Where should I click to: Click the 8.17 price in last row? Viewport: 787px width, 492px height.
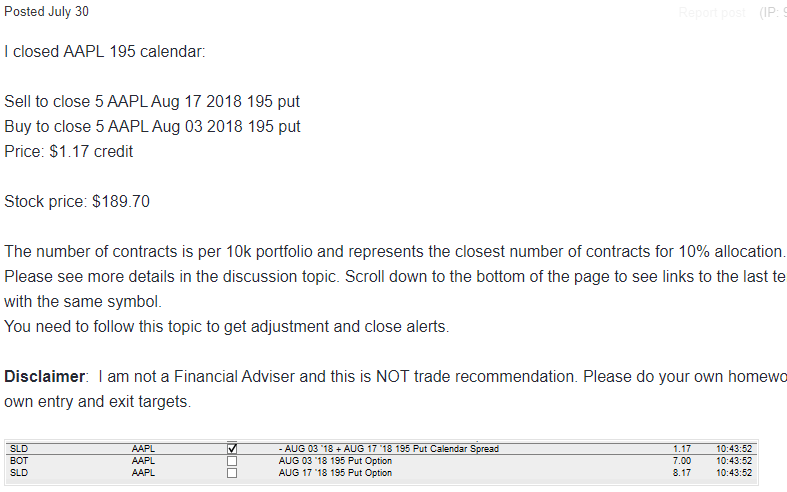(682, 473)
